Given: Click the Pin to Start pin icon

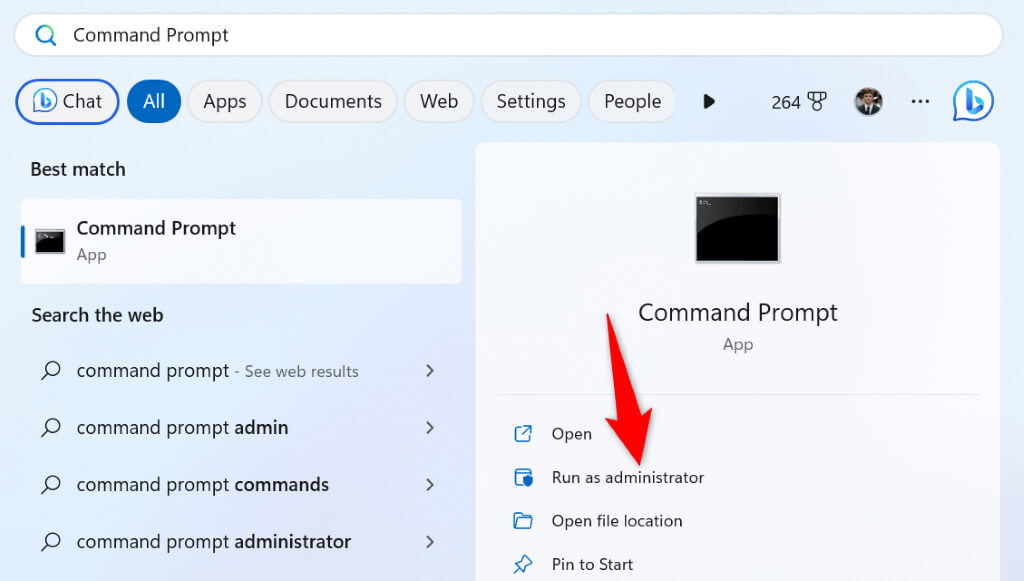Looking at the screenshot, I should click(523, 564).
